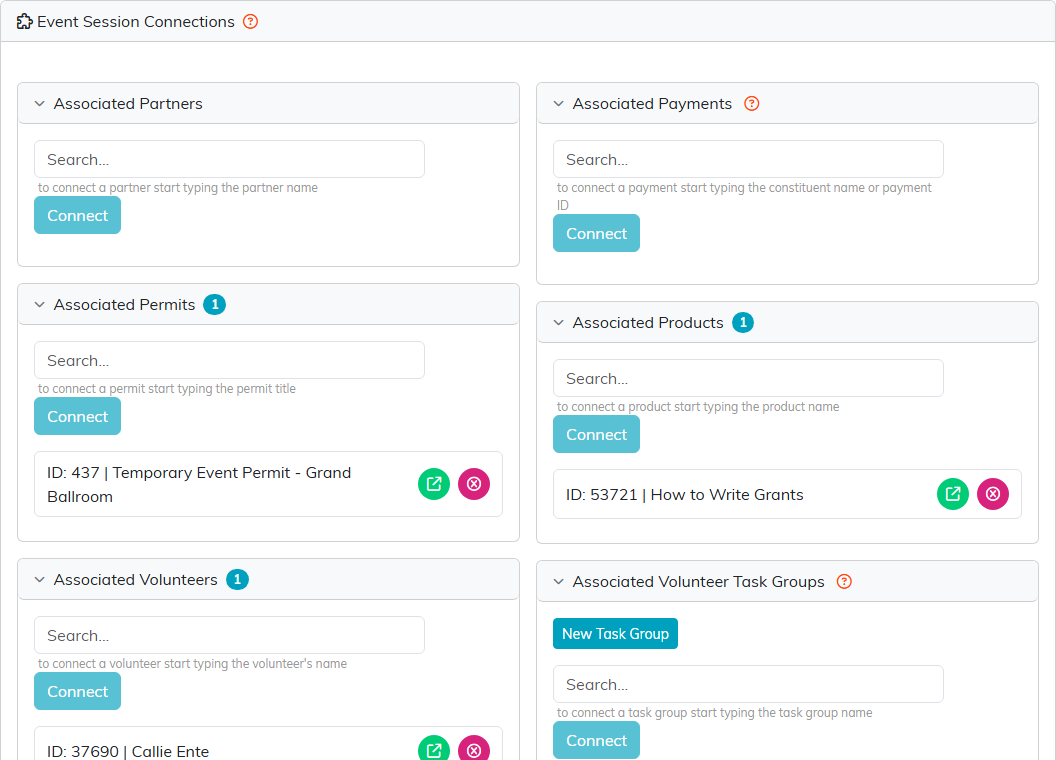Select 'ID: 53721 | How to Write Grants' text
Image resolution: width=1056 pixels, height=760 pixels.
click(684, 495)
